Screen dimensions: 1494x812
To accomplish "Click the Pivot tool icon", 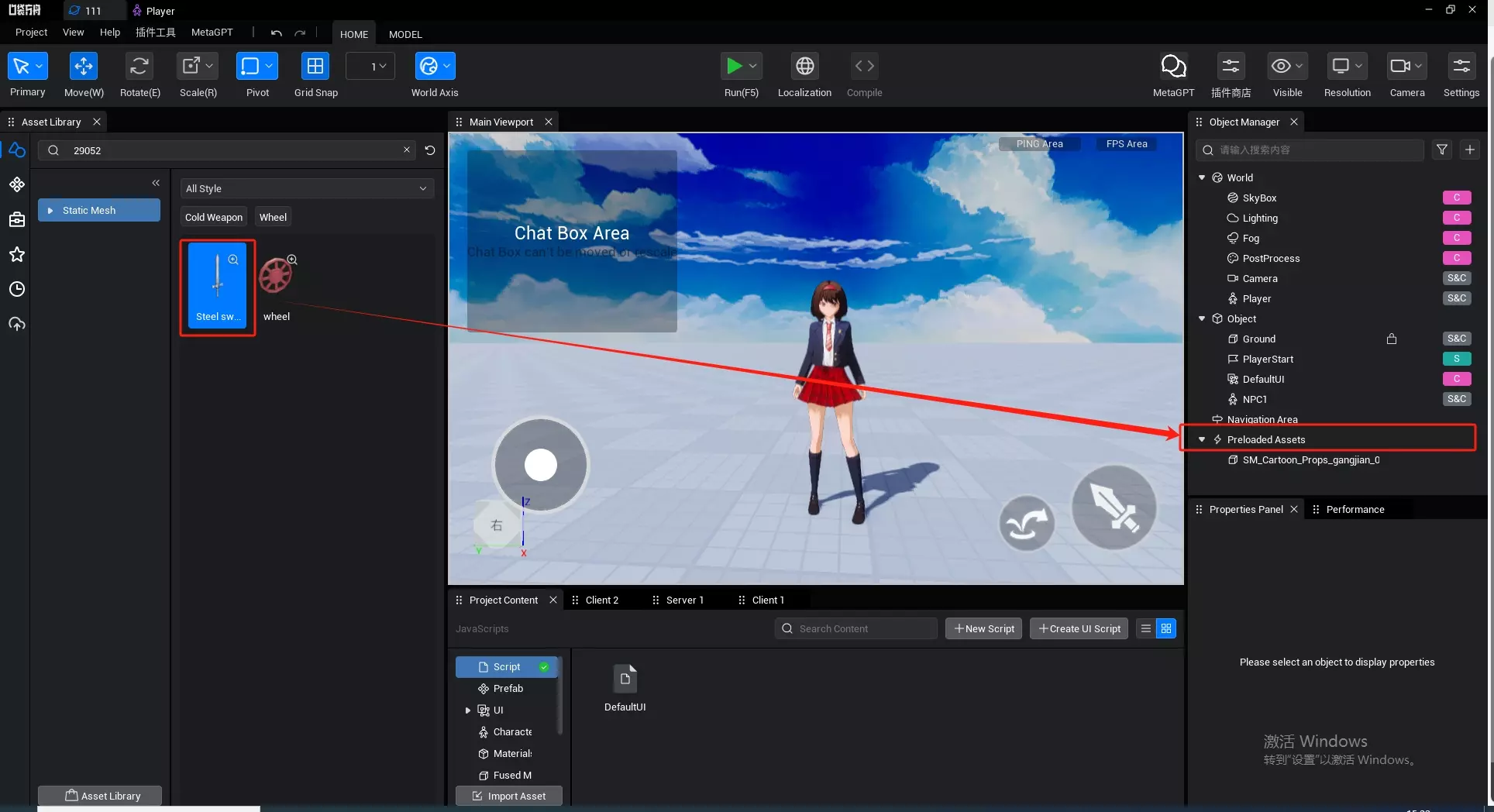I will [x=250, y=66].
